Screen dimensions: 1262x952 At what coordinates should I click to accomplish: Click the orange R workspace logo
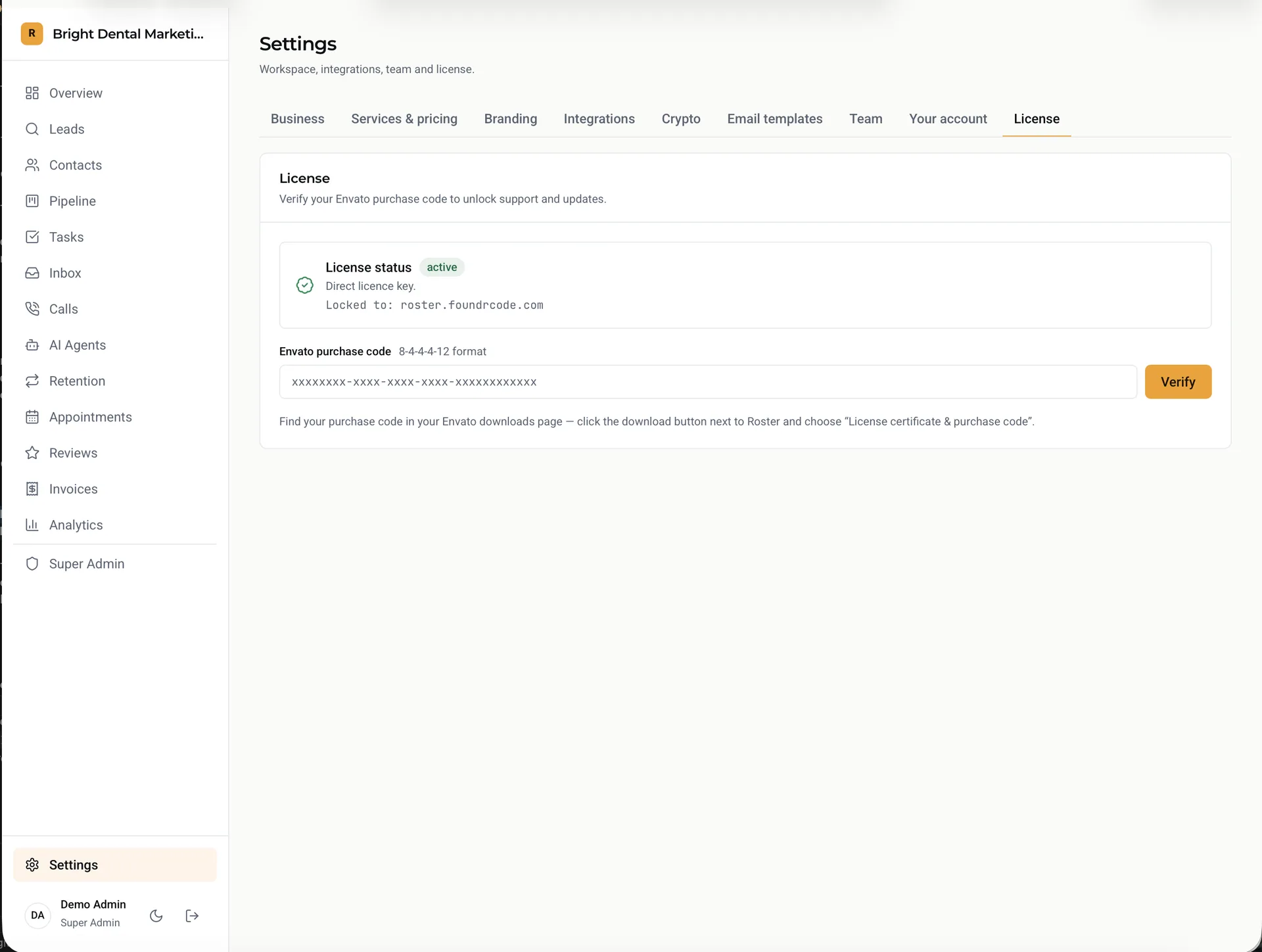[32, 34]
